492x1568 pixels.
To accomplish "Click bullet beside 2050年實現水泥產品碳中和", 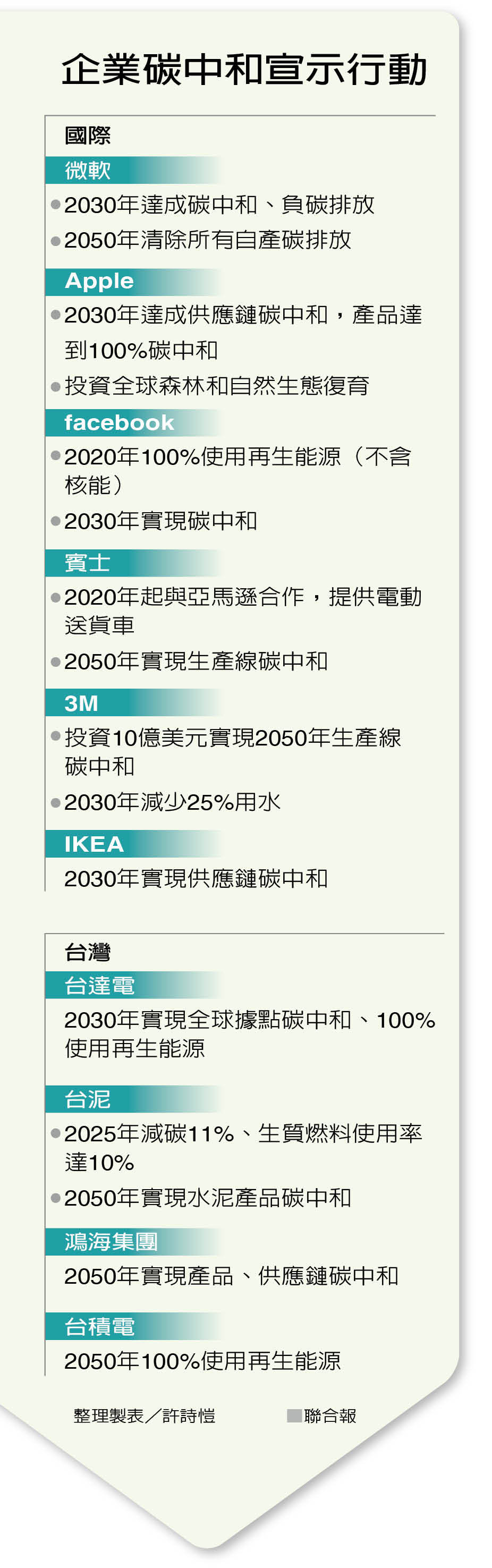I will pos(56,1198).
